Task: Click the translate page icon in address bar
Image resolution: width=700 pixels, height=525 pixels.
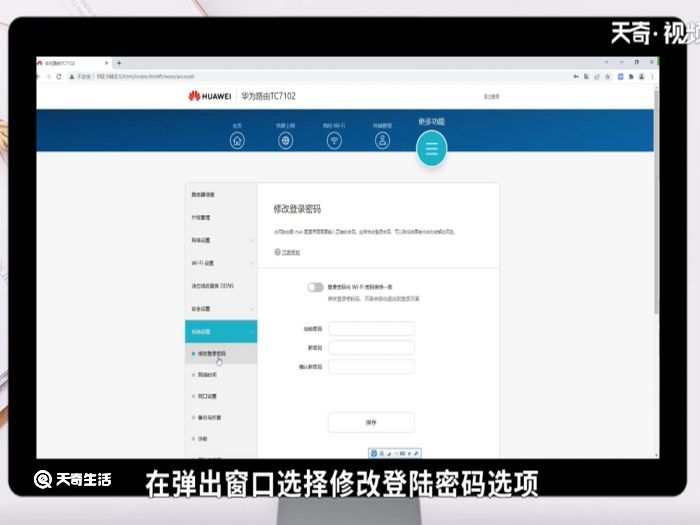Action: tap(586, 77)
